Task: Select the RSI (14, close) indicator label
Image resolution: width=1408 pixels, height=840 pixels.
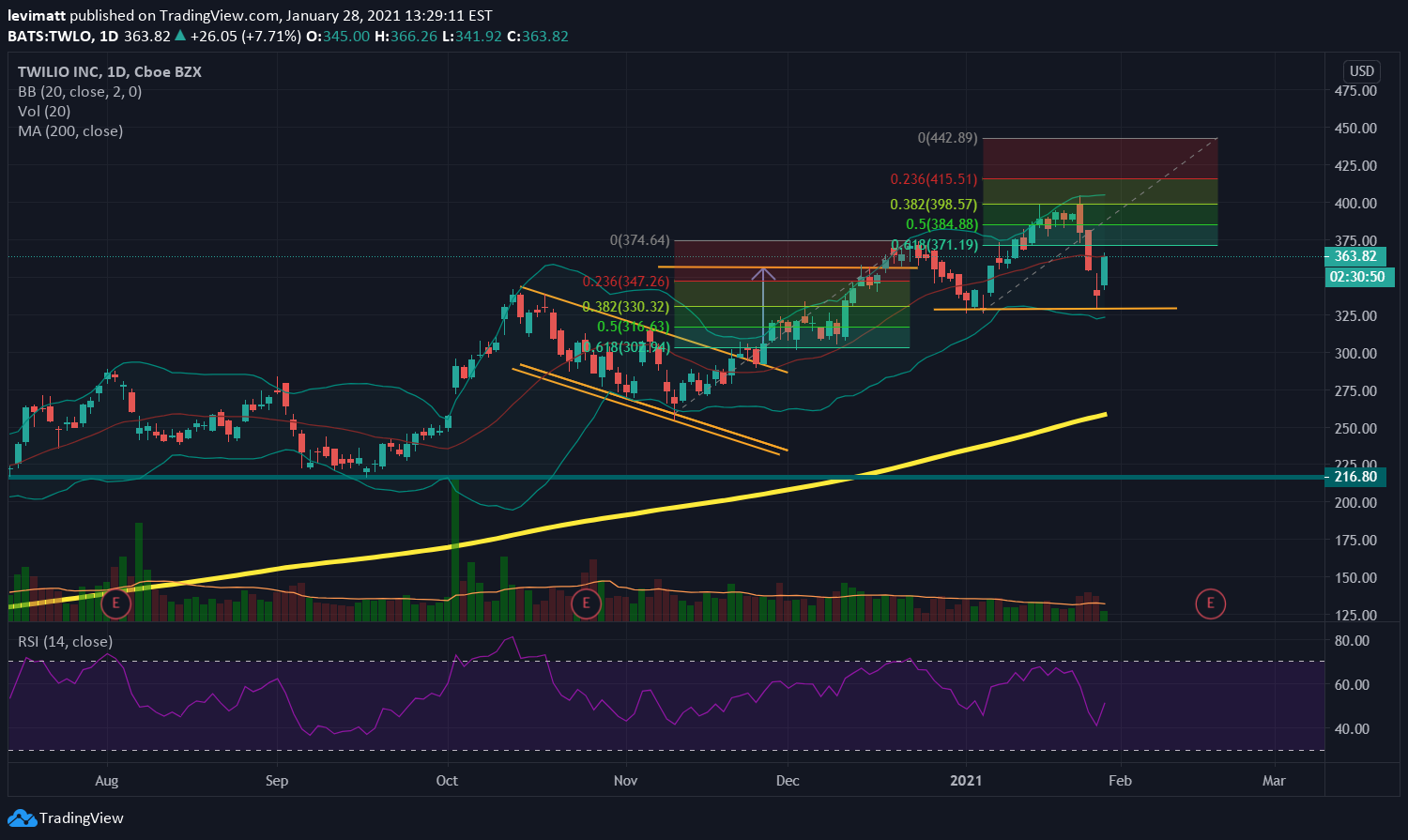Action: 66,642
